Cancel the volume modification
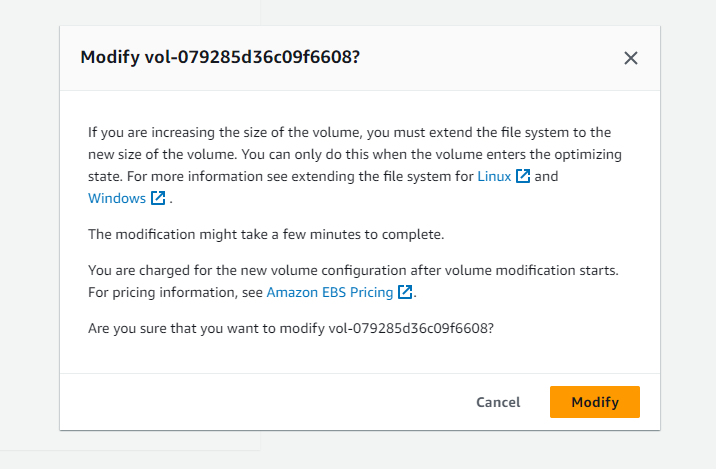 (x=498, y=402)
